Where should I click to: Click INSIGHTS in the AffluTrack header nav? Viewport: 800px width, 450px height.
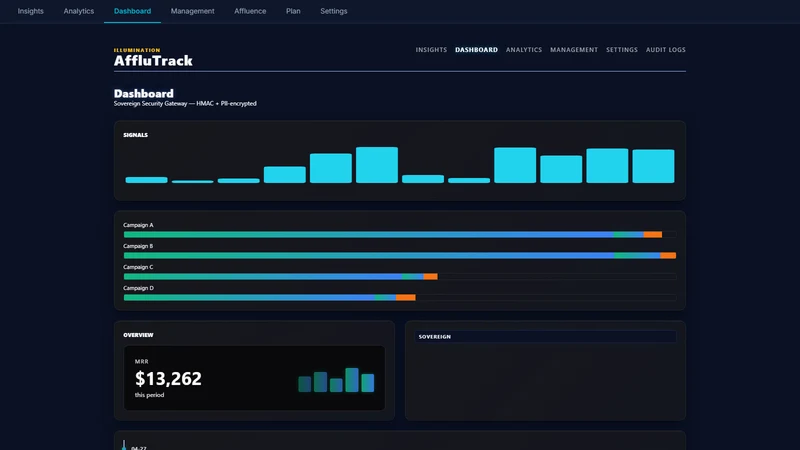[431, 50]
